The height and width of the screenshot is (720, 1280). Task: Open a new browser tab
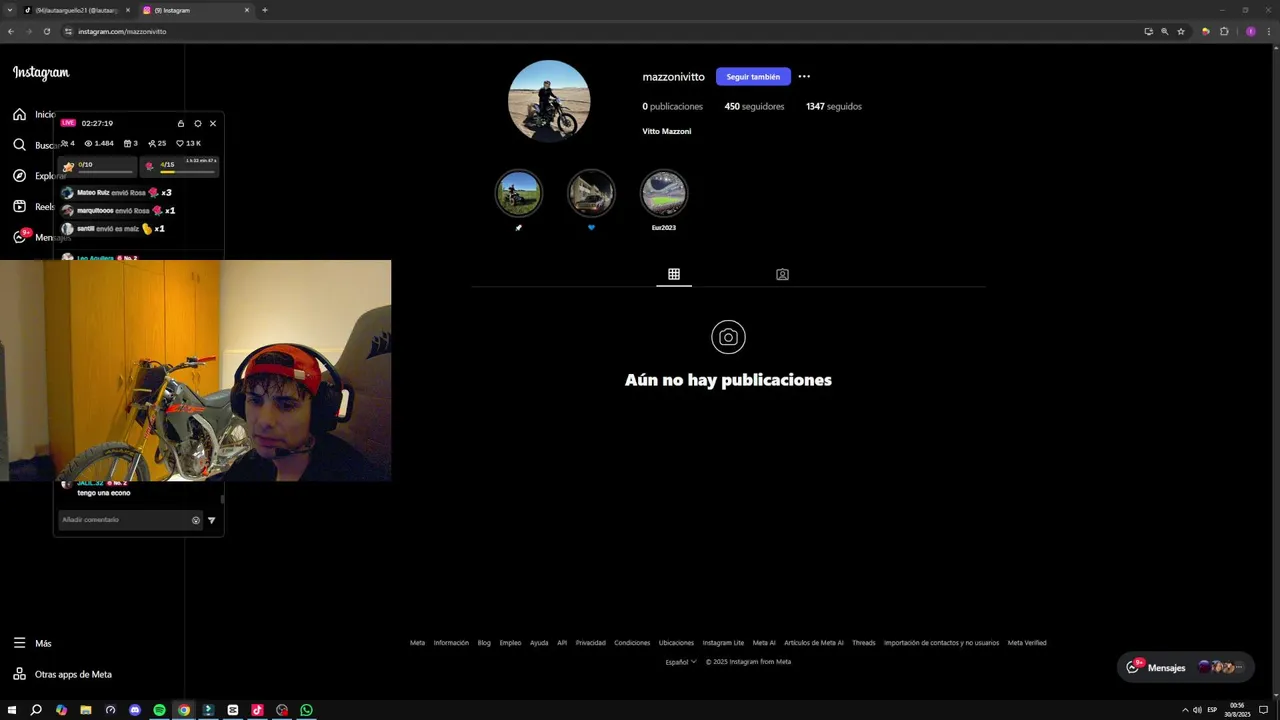(264, 10)
